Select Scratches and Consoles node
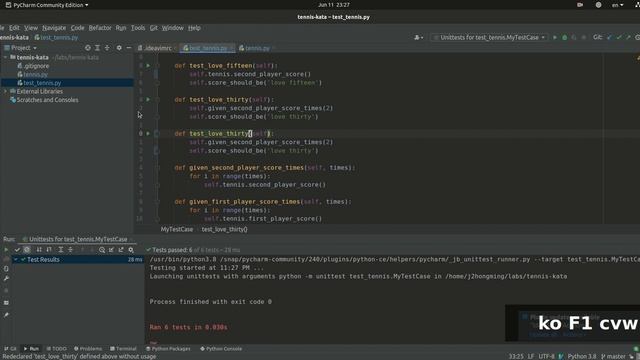 pos(44,100)
